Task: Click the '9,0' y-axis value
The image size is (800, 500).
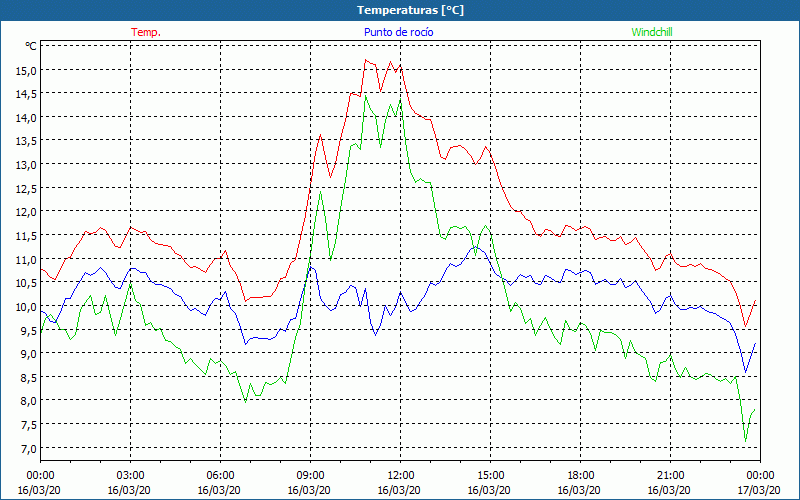Action: click(x=29, y=354)
